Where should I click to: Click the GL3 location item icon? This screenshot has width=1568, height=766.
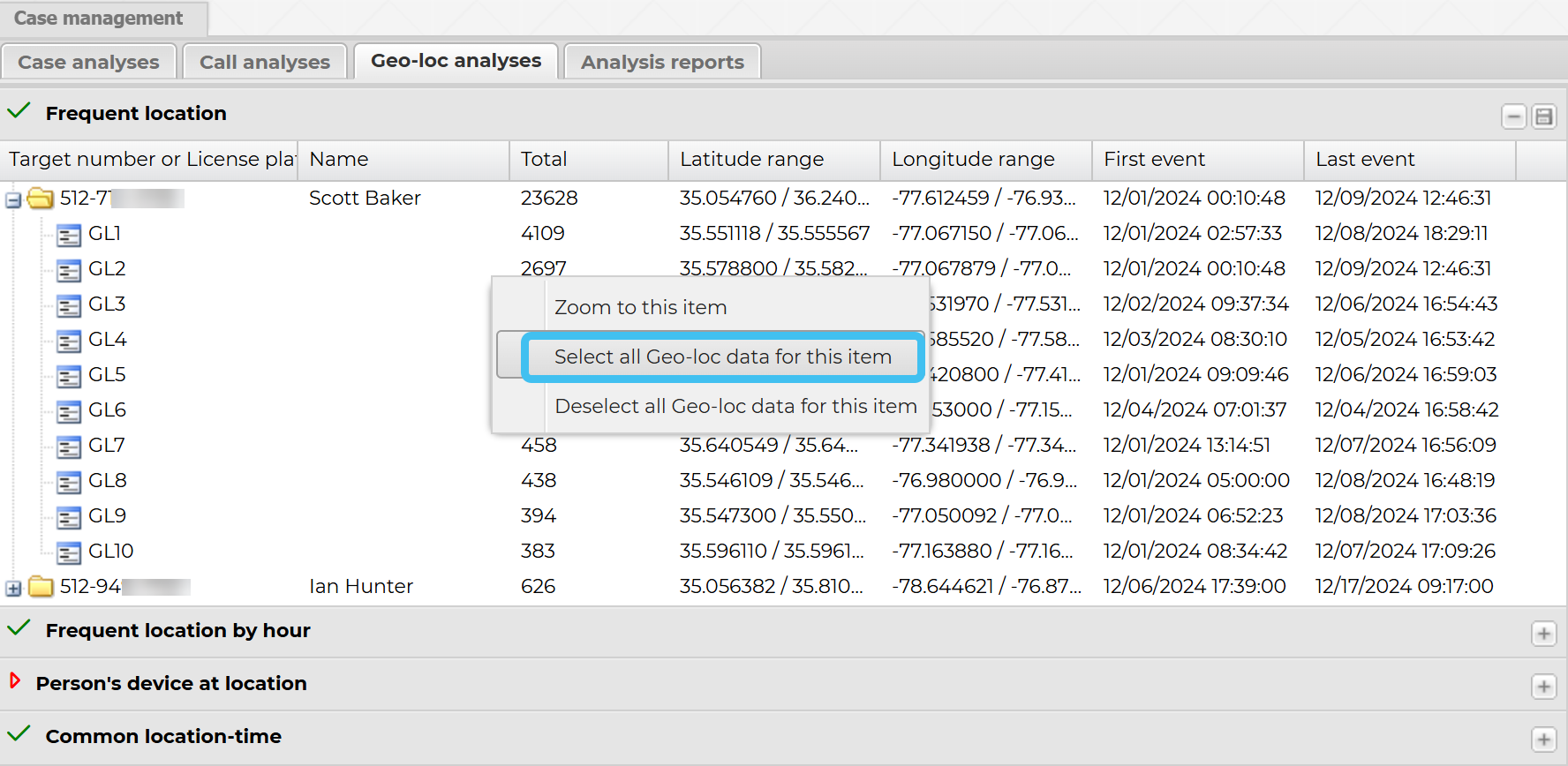tap(68, 305)
